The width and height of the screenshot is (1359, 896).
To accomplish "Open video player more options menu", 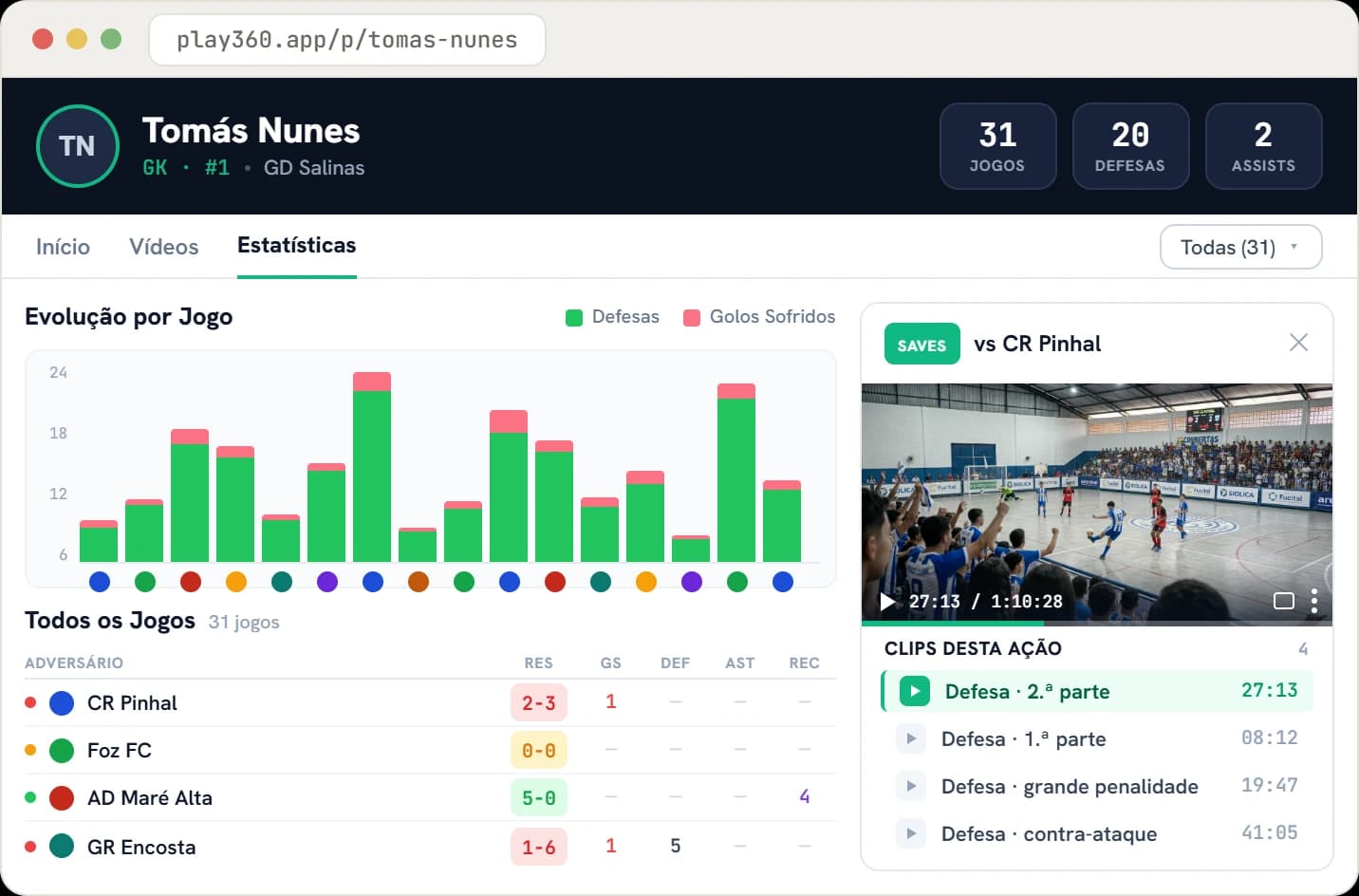I will [x=1313, y=601].
